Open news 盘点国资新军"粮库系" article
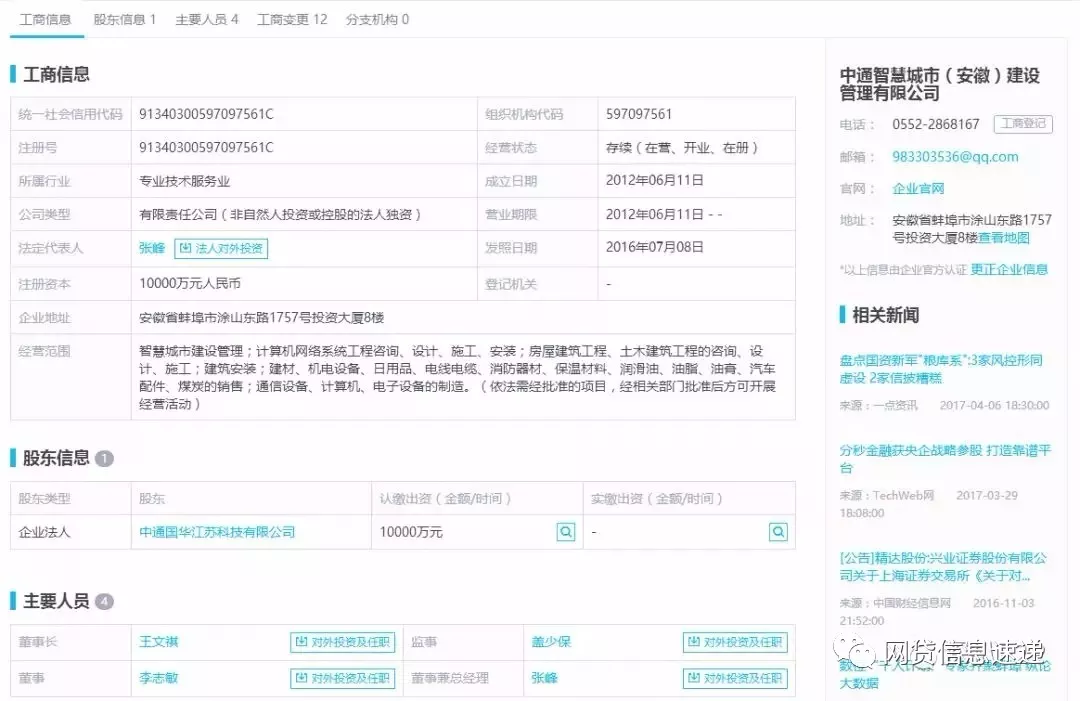This screenshot has height=701, width=1080. click(x=941, y=368)
